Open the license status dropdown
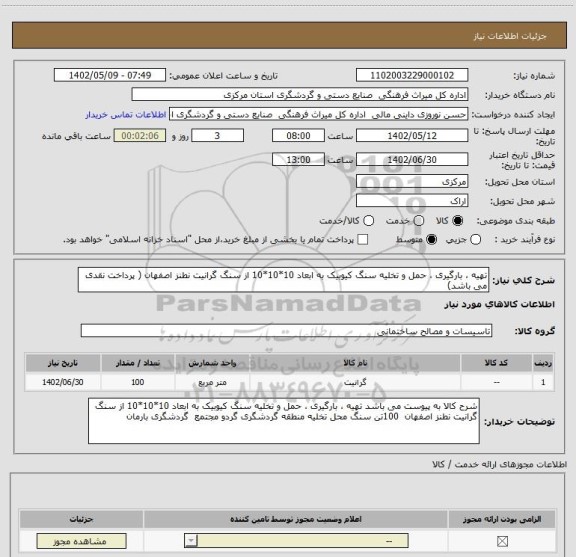 (296, 541)
